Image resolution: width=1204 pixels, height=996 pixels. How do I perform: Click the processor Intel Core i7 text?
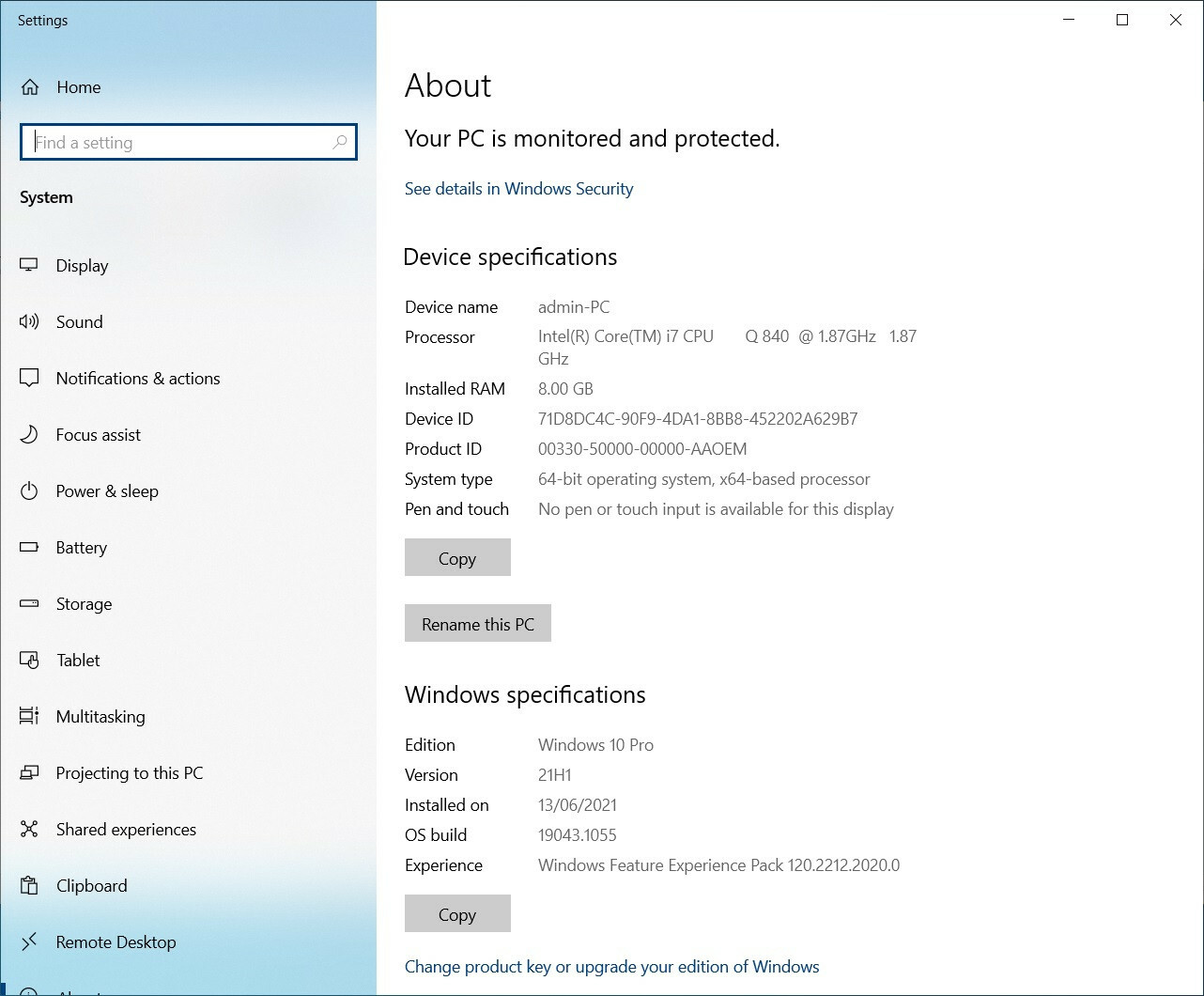click(x=727, y=347)
